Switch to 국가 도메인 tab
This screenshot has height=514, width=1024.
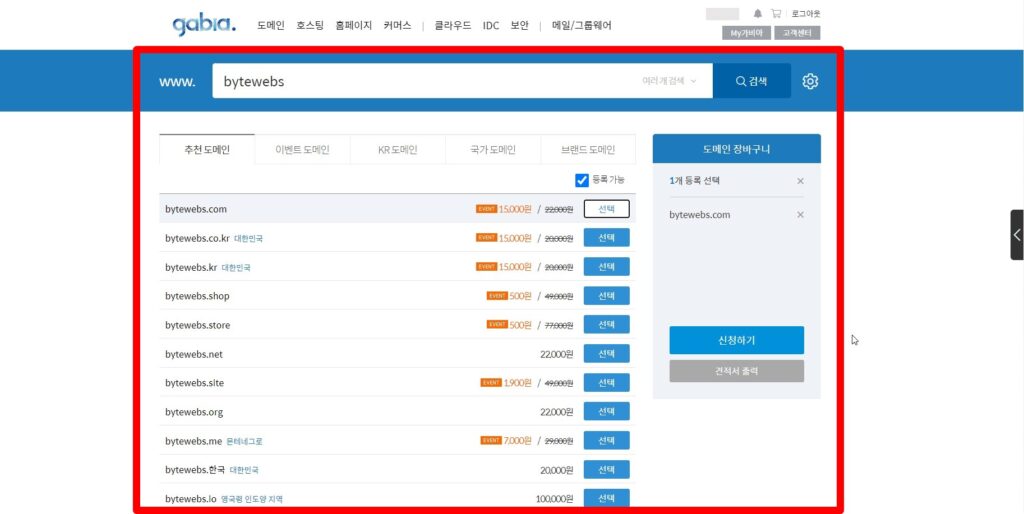[493, 150]
